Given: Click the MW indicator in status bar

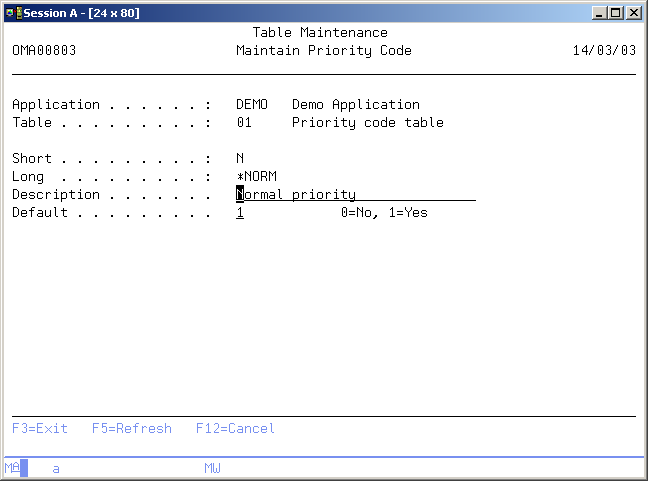Looking at the screenshot, I should pyautogui.click(x=212, y=468).
